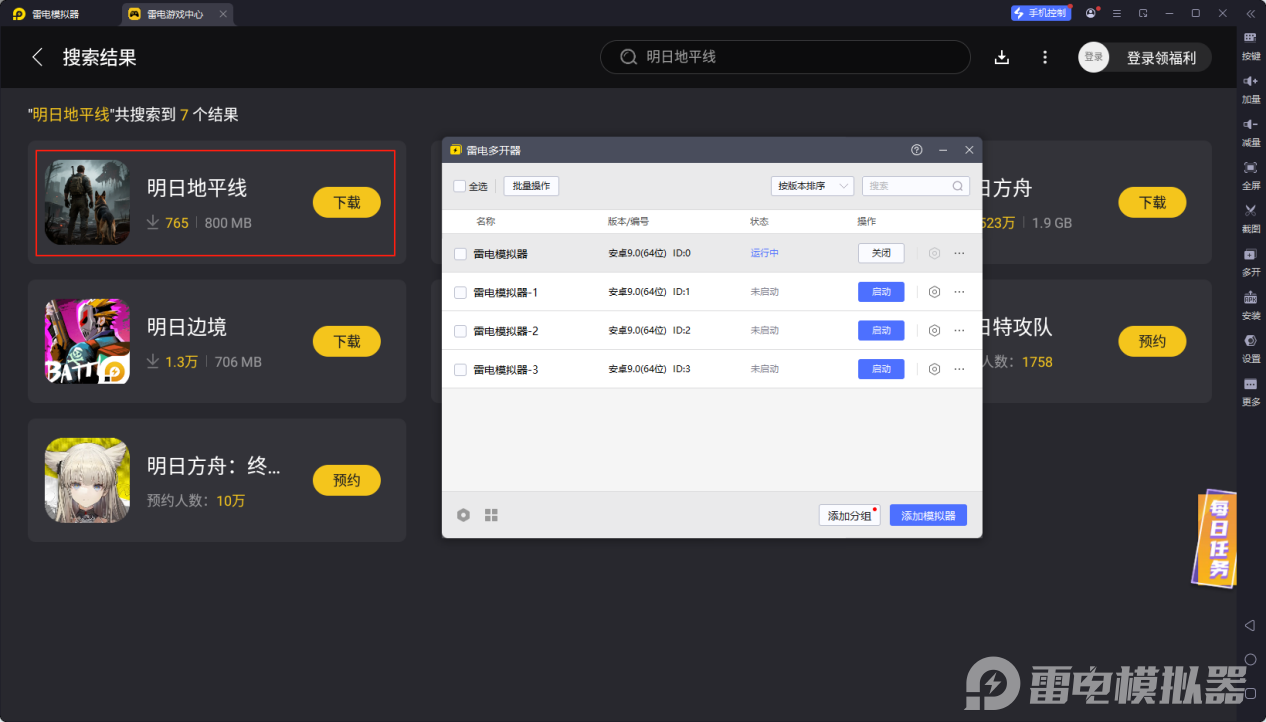Viewport: 1266px width, 722px height.
Task: Check the box for 雷电模拟器 ID:0
Action: pos(460,254)
